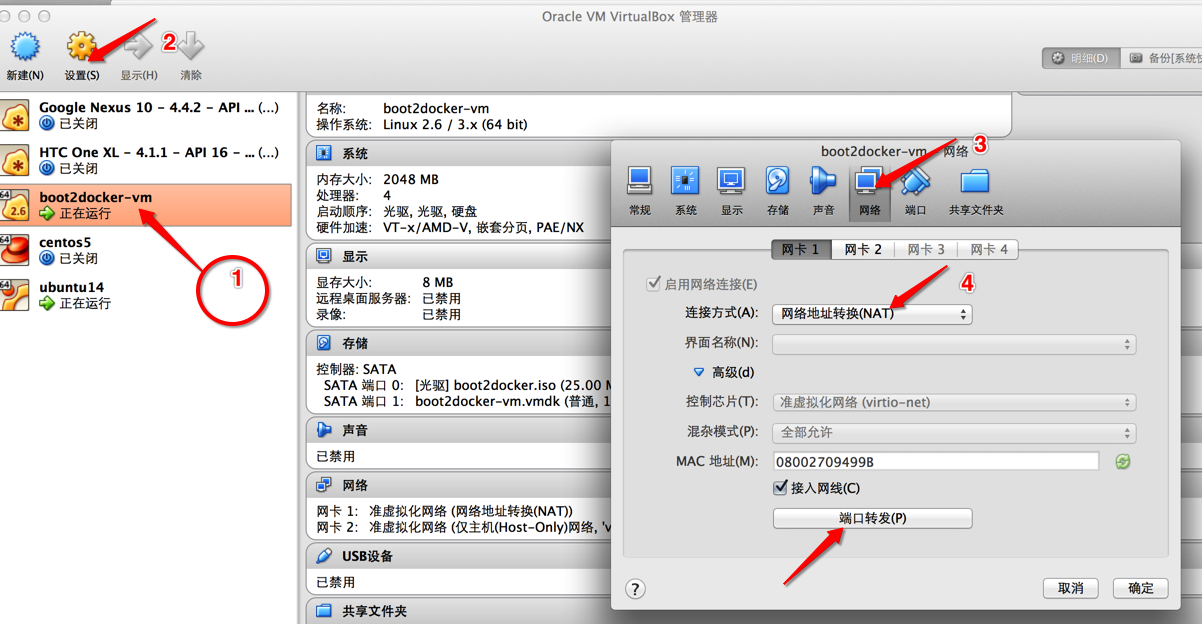Open the 常规 general settings icon

pyautogui.click(x=640, y=181)
